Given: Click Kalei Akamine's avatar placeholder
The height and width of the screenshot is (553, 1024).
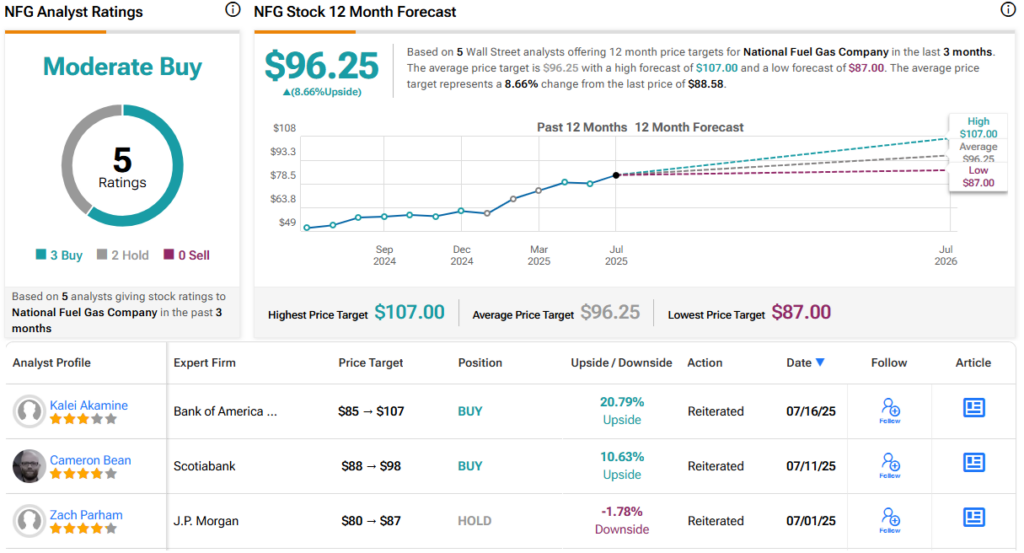Looking at the screenshot, I should 29,411.
